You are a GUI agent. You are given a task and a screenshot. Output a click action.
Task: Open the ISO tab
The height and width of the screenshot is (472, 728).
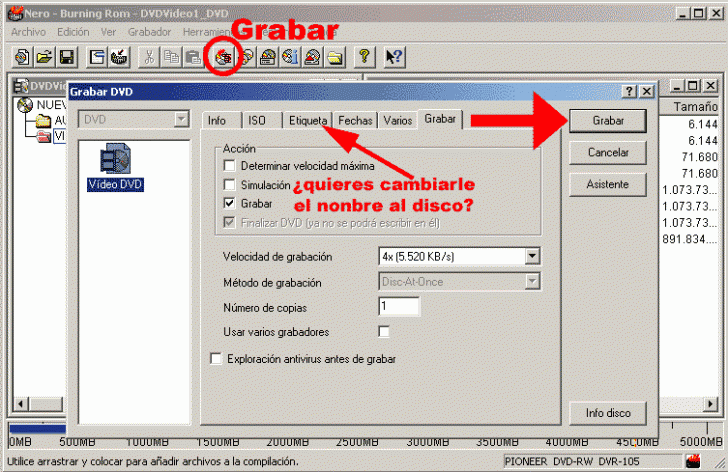pyautogui.click(x=257, y=120)
